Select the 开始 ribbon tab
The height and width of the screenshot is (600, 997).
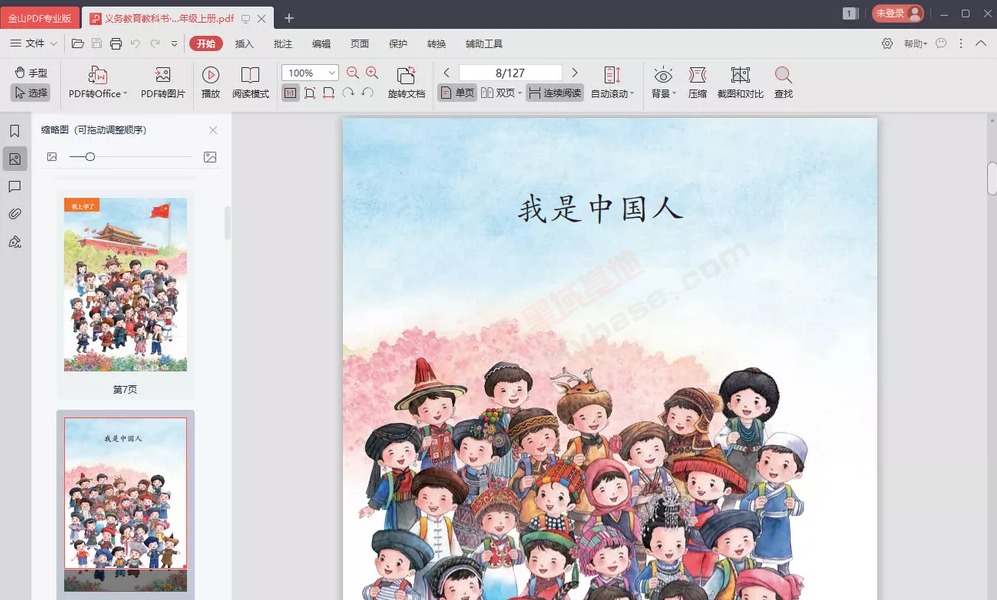[x=206, y=43]
